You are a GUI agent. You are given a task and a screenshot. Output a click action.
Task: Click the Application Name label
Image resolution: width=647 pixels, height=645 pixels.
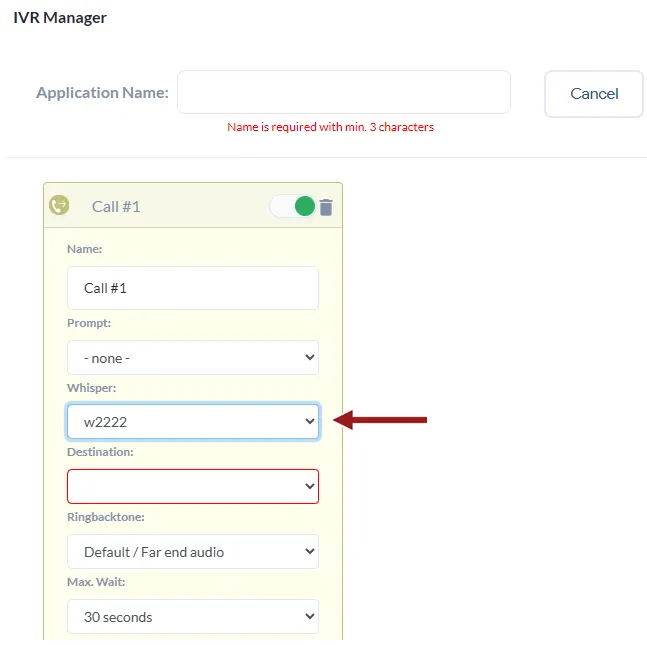click(x=102, y=93)
